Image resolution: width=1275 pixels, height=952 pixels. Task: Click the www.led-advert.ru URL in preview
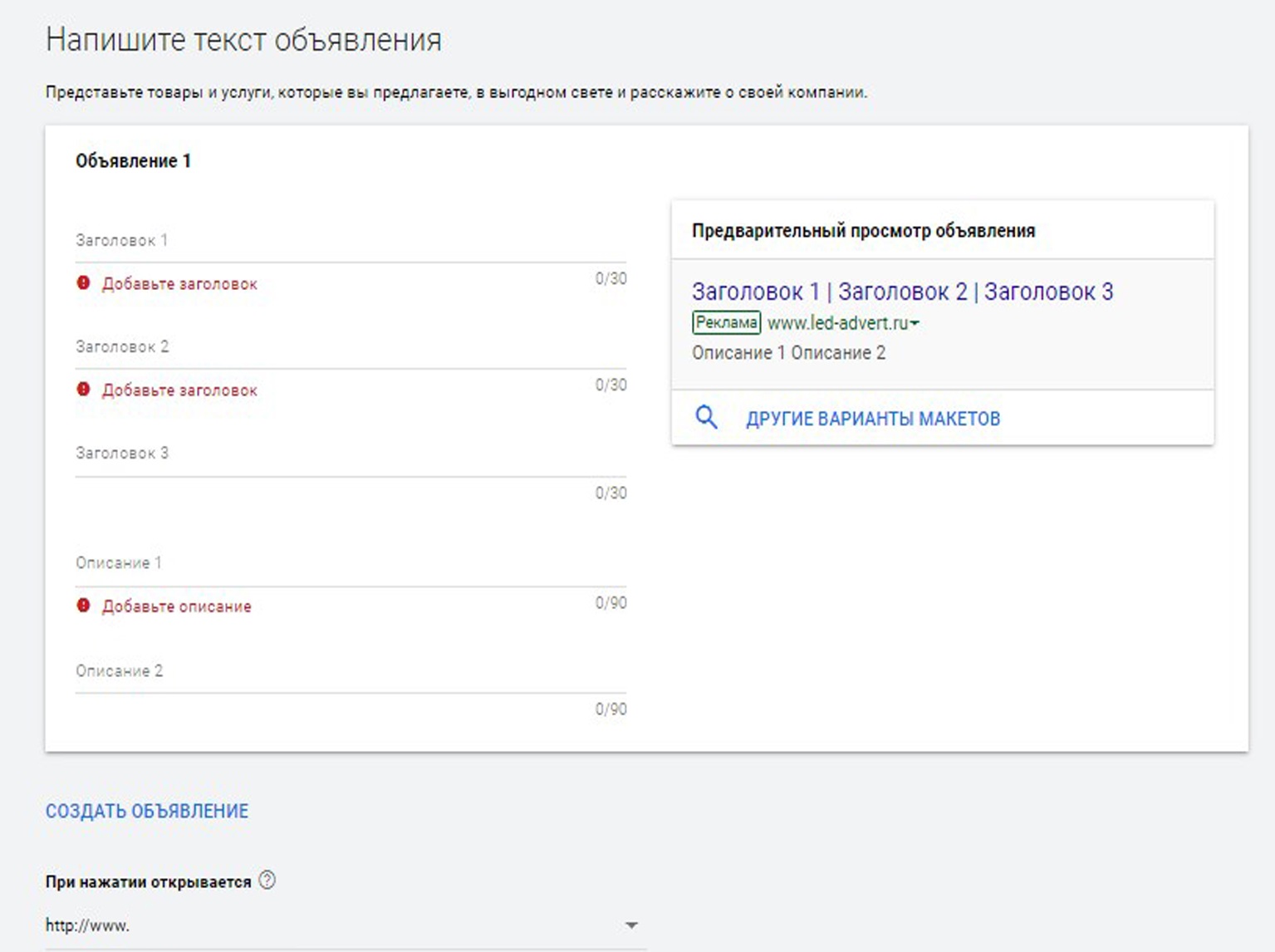[837, 323]
